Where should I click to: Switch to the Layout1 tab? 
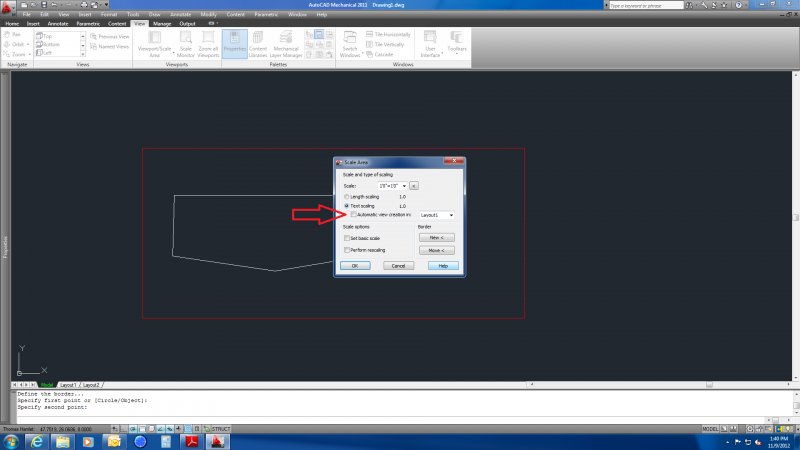coord(68,385)
